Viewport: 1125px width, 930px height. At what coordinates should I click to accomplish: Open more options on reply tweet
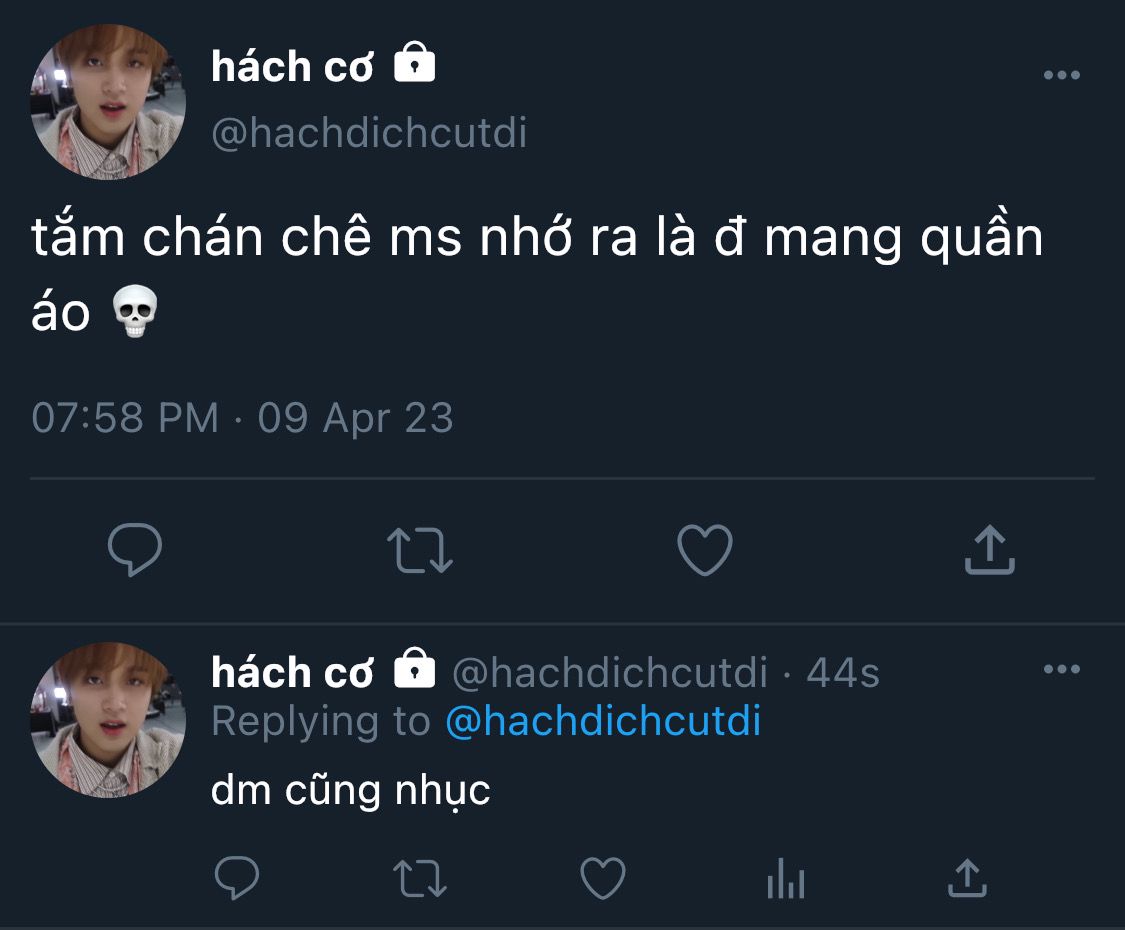click(1062, 669)
